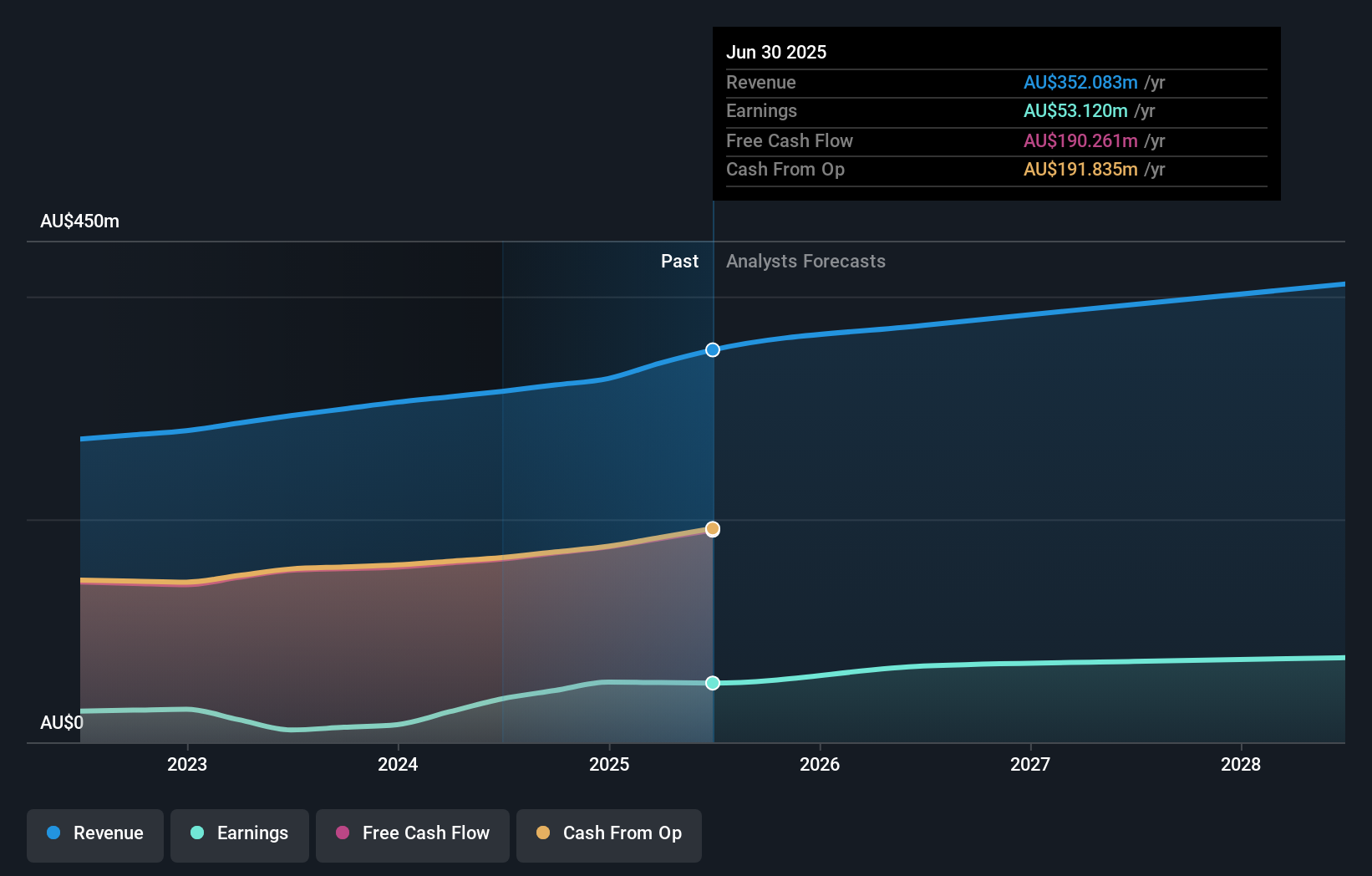Click the AU$190.261m Free Cash Flow value
The image size is (1372, 876).
tap(1080, 140)
